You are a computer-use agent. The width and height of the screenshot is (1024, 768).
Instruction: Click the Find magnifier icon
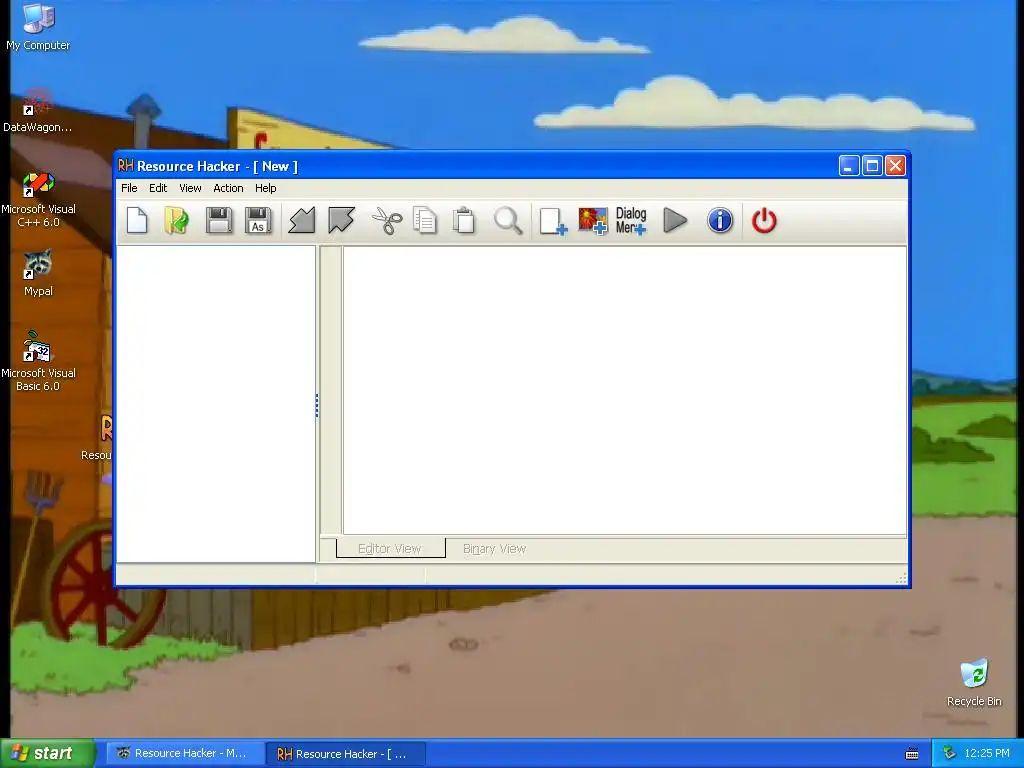(x=507, y=220)
